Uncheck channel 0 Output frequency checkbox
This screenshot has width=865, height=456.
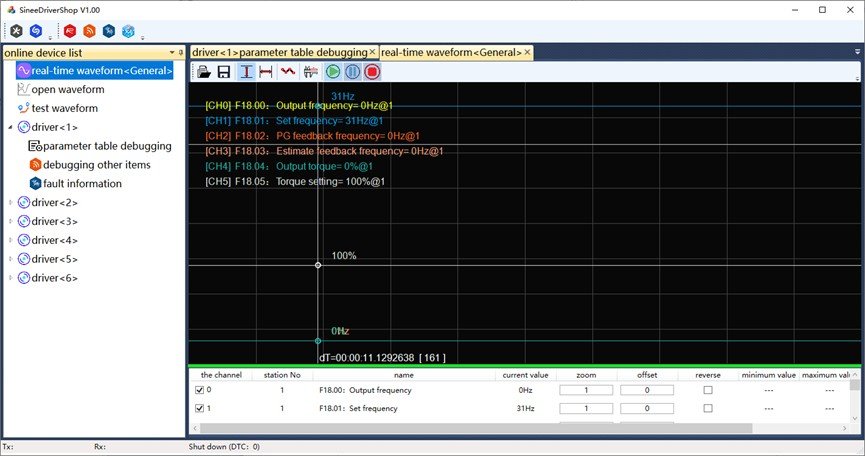point(200,390)
